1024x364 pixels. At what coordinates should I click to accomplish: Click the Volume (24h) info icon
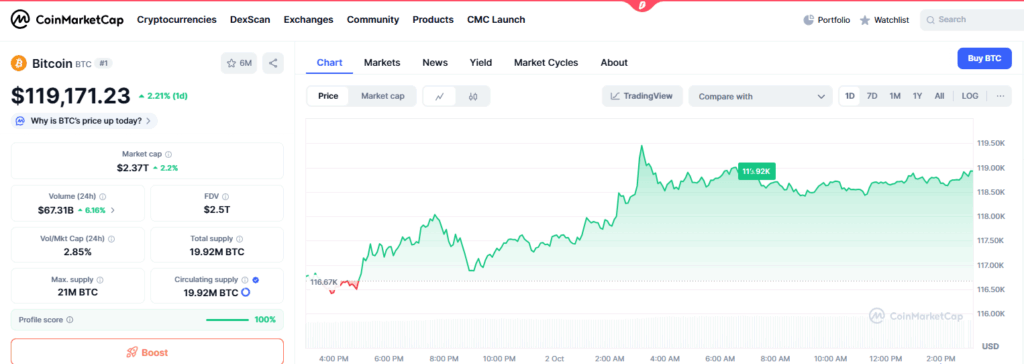[103, 196]
